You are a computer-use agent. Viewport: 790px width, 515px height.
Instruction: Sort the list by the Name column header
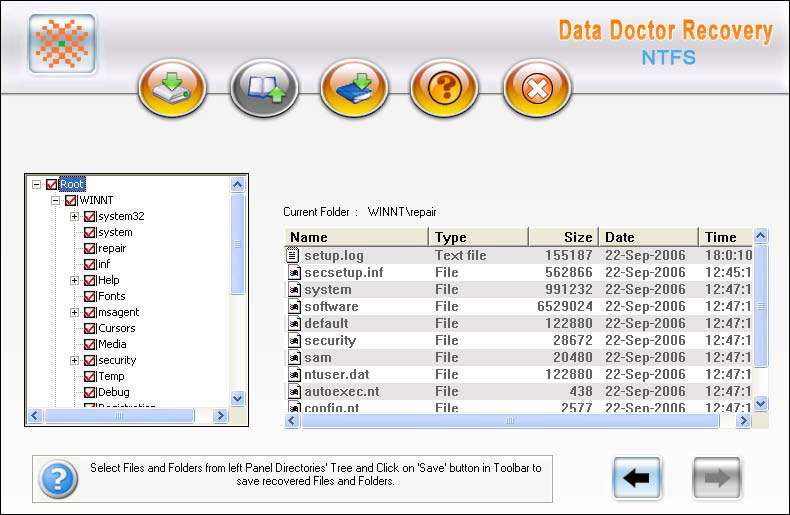point(356,237)
